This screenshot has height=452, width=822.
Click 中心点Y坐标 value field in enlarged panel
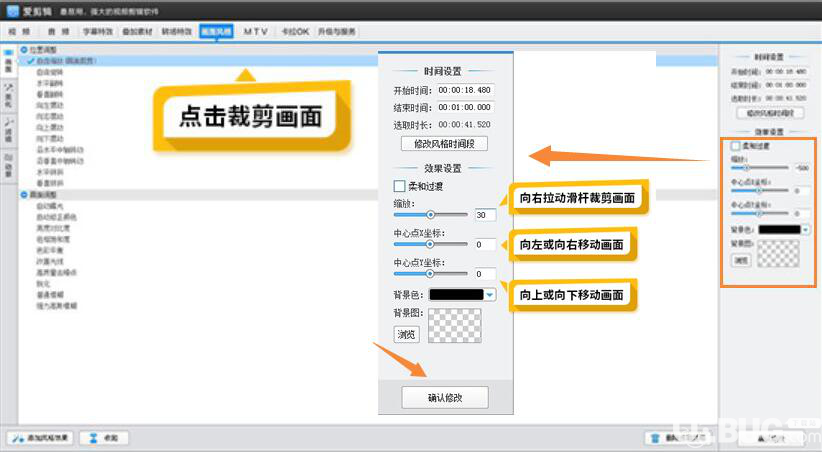coord(485,274)
